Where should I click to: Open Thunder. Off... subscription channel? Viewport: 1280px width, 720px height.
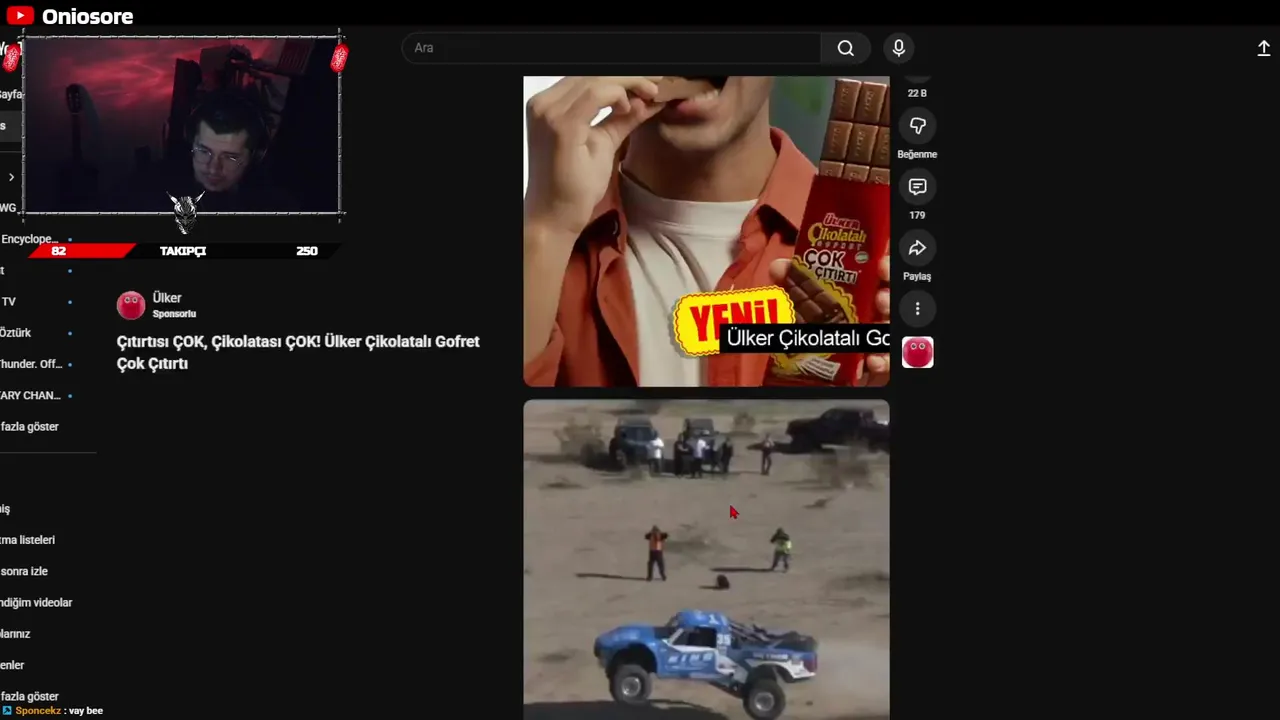(x=32, y=364)
